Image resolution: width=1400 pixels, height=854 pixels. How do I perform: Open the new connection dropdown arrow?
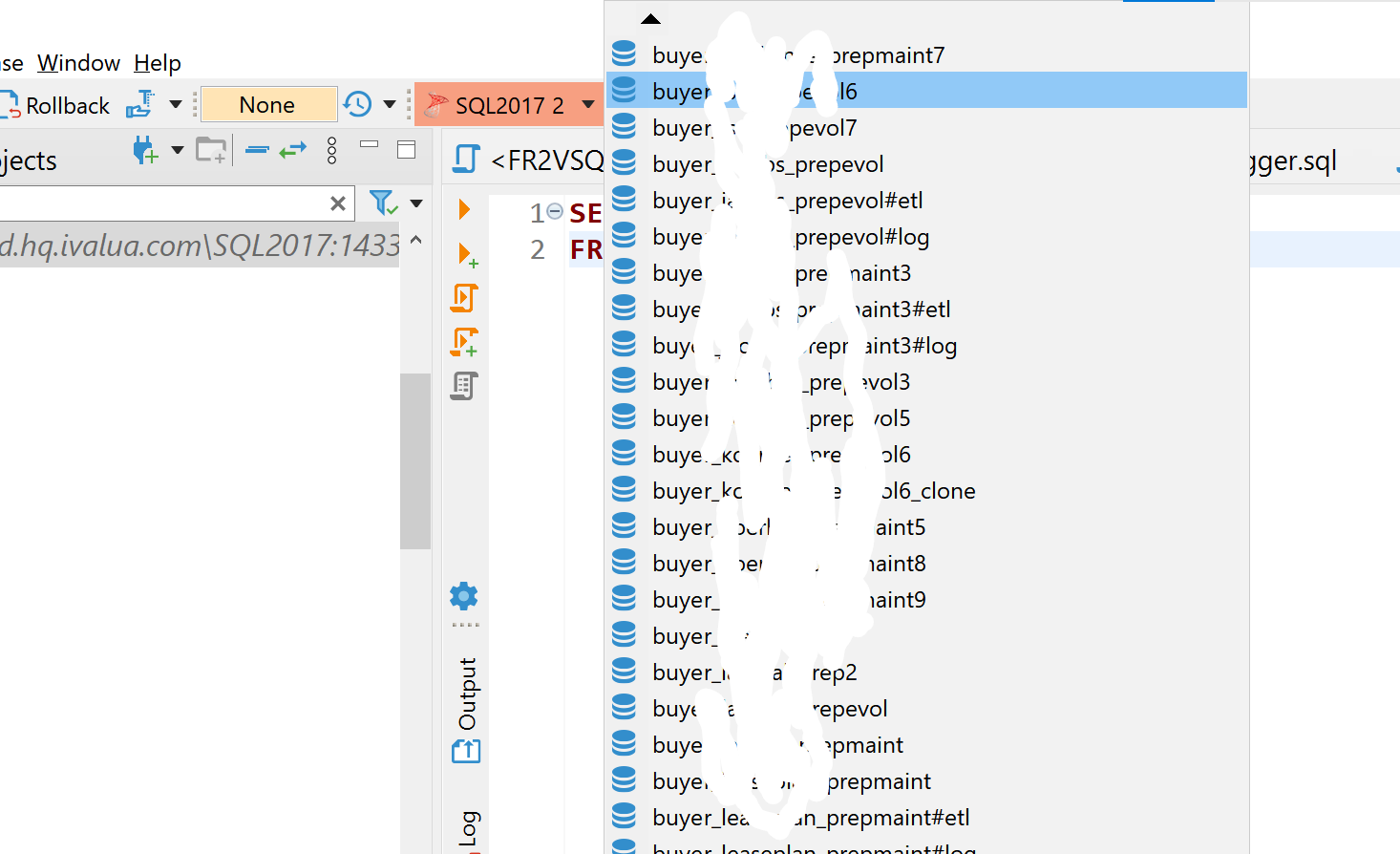pos(177,150)
